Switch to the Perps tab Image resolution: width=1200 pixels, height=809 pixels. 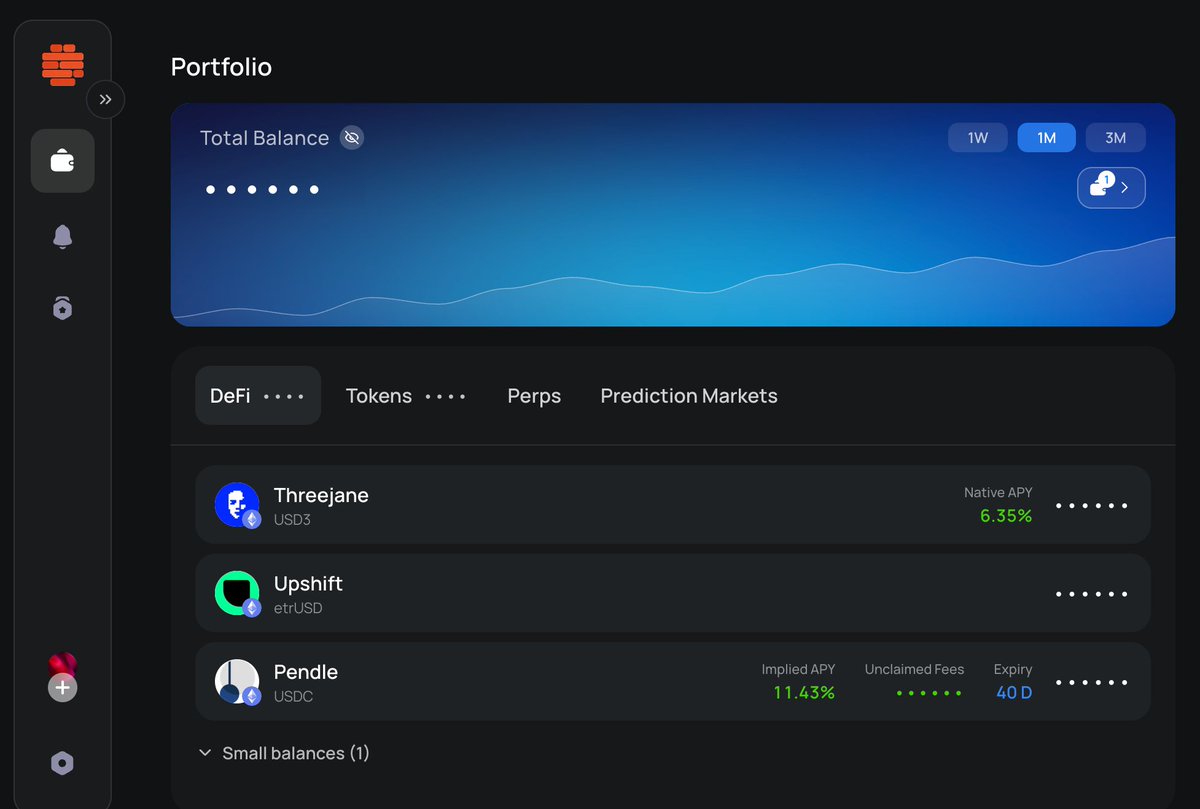534,396
